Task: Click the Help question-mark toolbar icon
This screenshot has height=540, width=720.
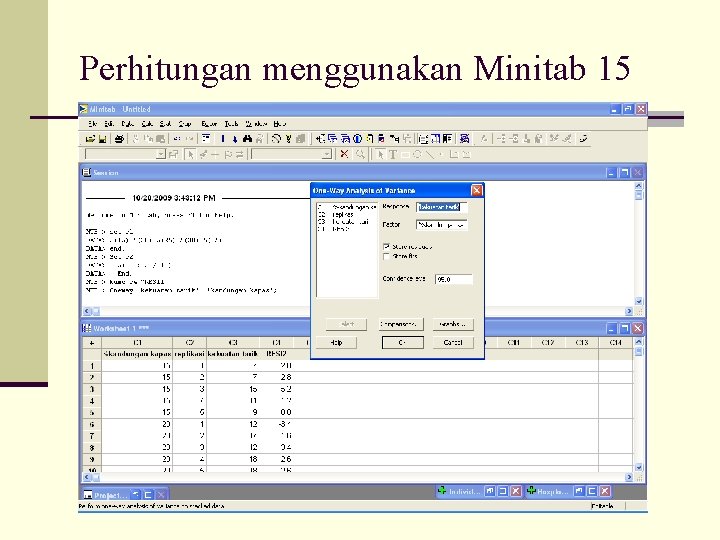Action: tap(288, 139)
